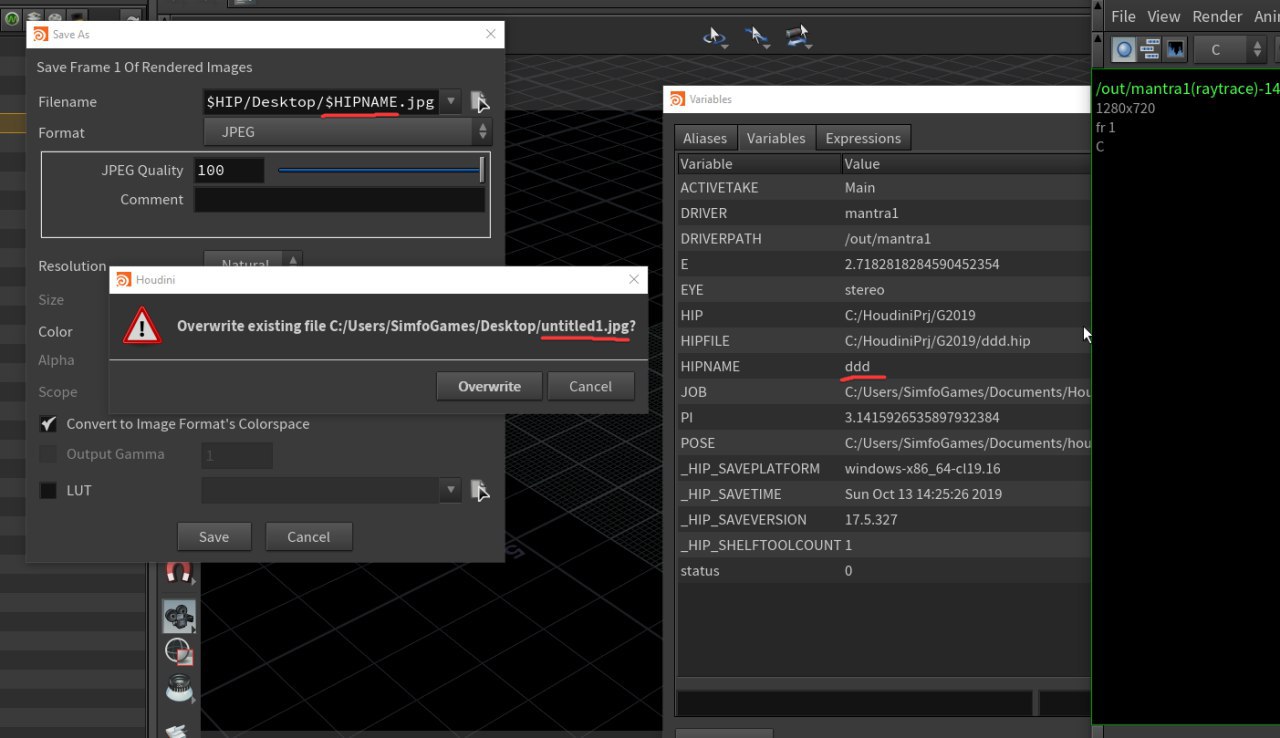Select the EYE variable row

click(x=883, y=290)
